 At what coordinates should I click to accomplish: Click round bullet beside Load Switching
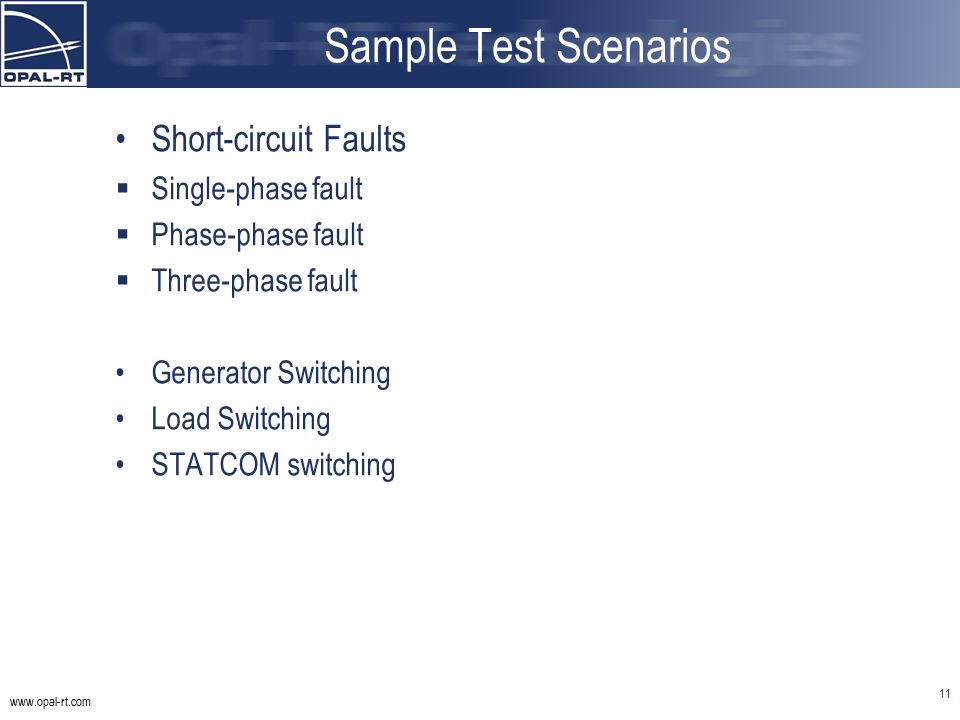coord(121,419)
